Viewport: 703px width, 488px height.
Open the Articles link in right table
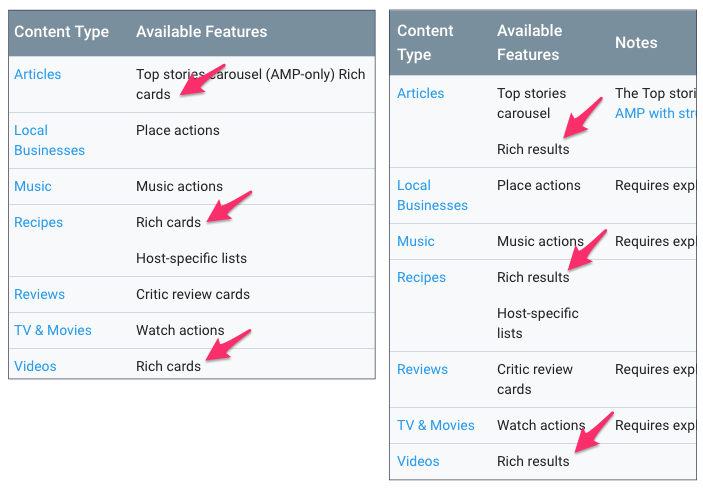click(x=421, y=93)
